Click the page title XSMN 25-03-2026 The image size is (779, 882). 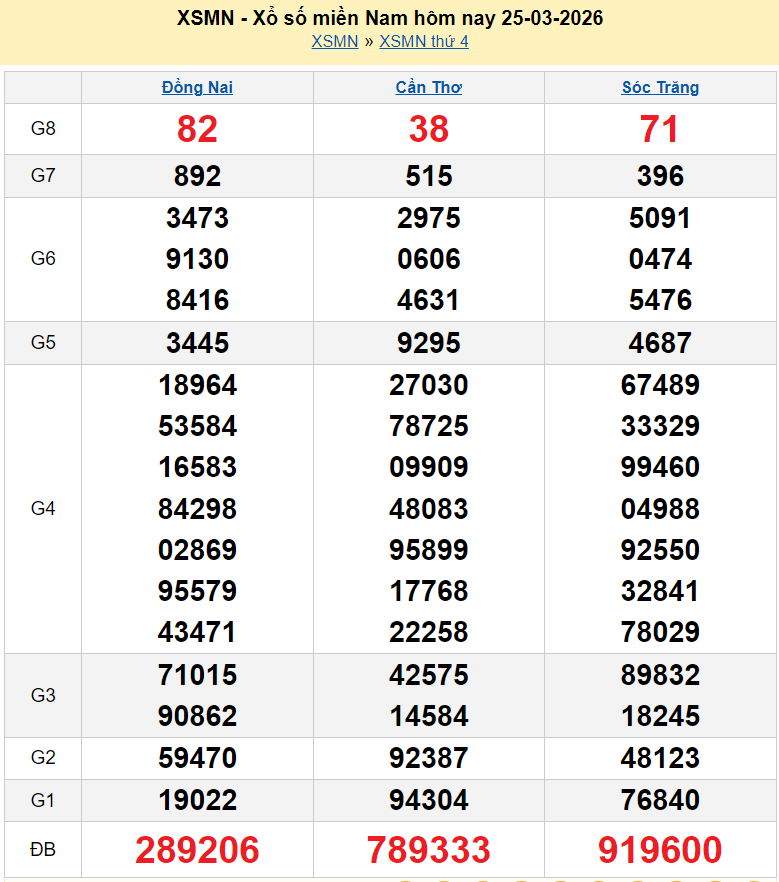[x=389, y=18]
